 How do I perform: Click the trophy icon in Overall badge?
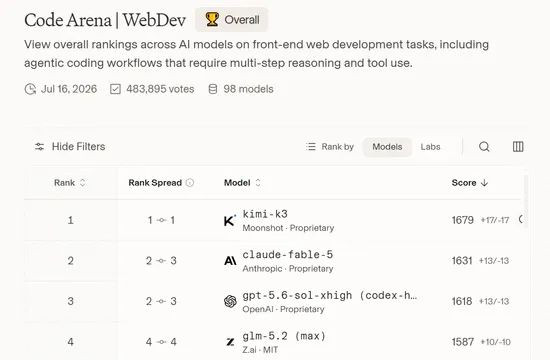212,20
